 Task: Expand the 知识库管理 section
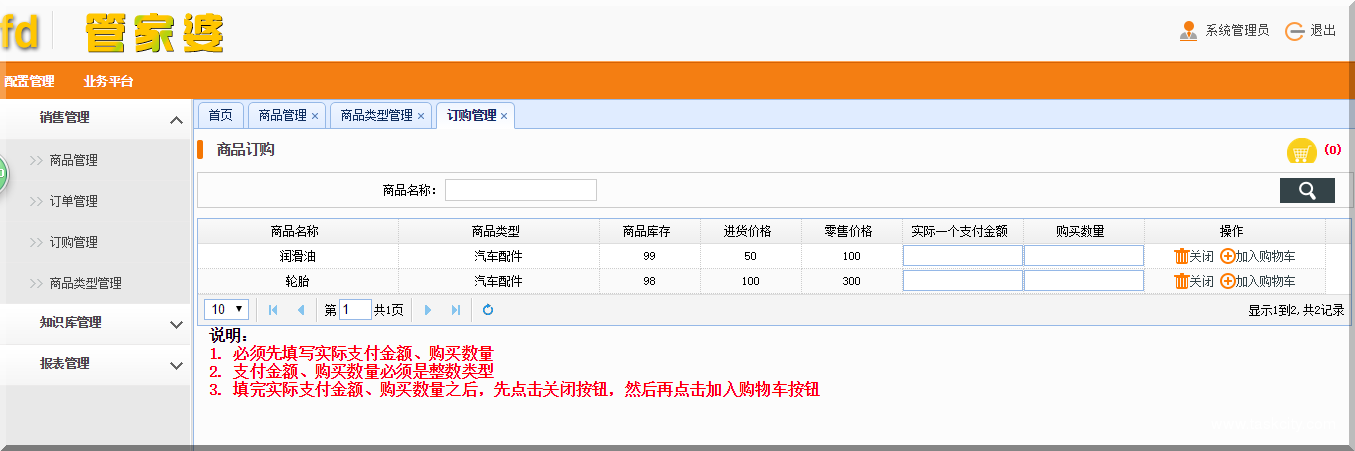pos(176,324)
